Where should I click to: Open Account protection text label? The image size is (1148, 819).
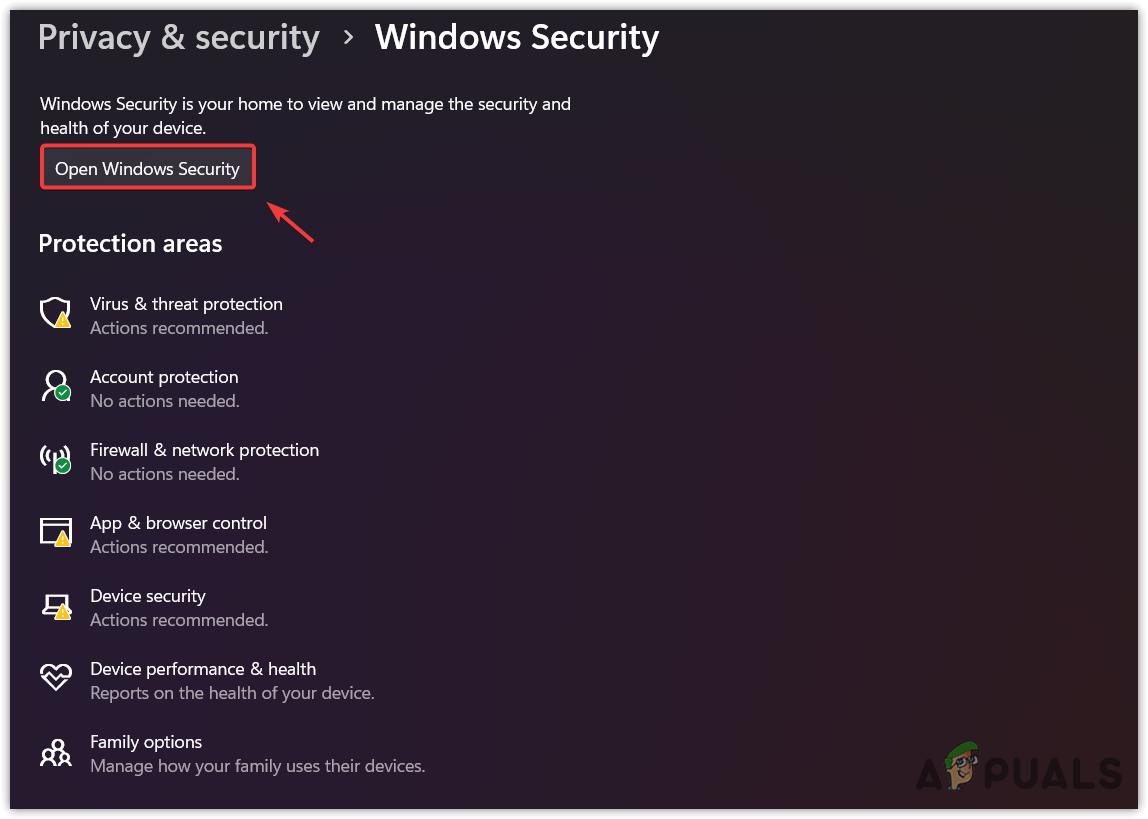coord(164,377)
